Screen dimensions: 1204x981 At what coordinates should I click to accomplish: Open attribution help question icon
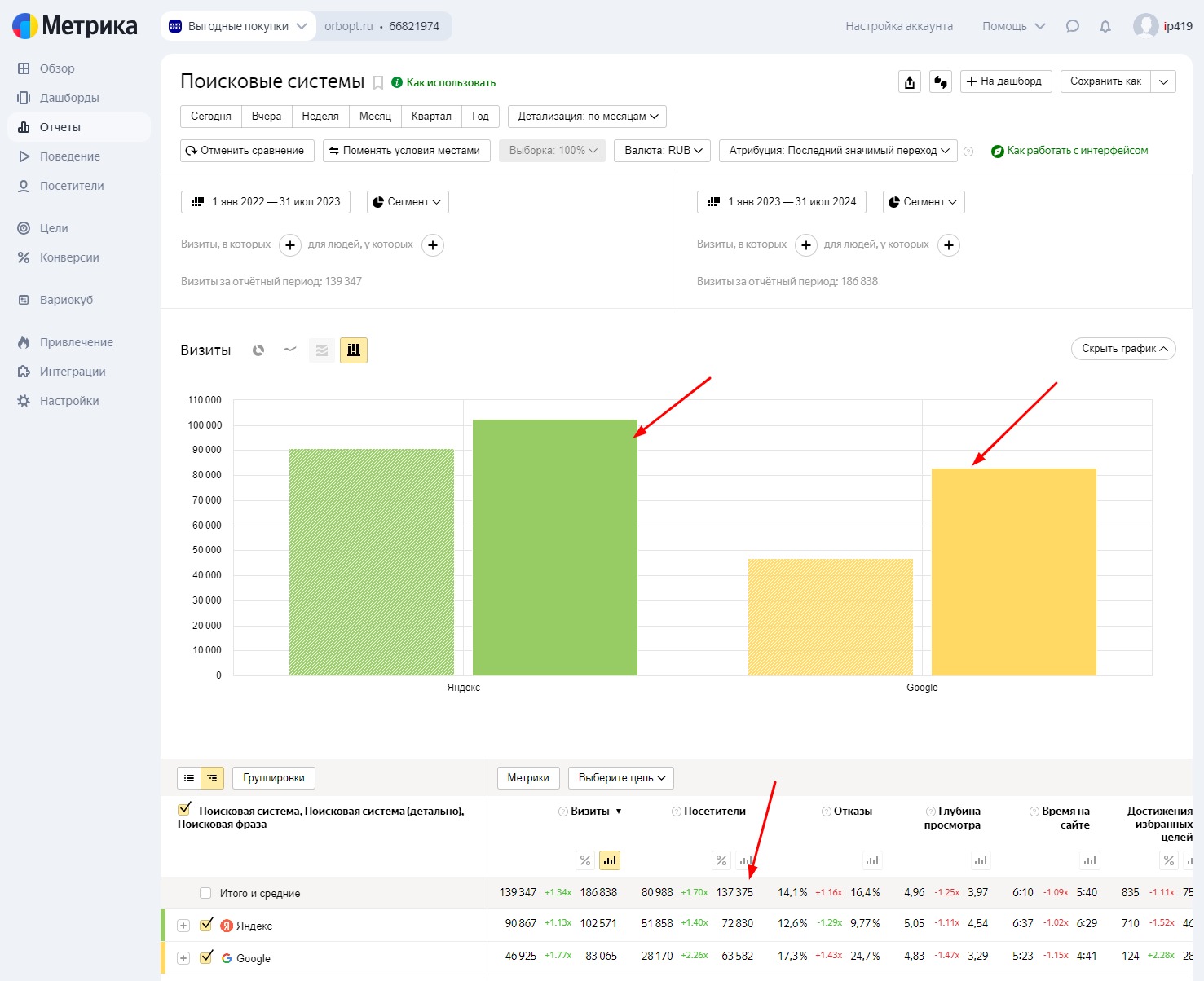coord(968,152)
